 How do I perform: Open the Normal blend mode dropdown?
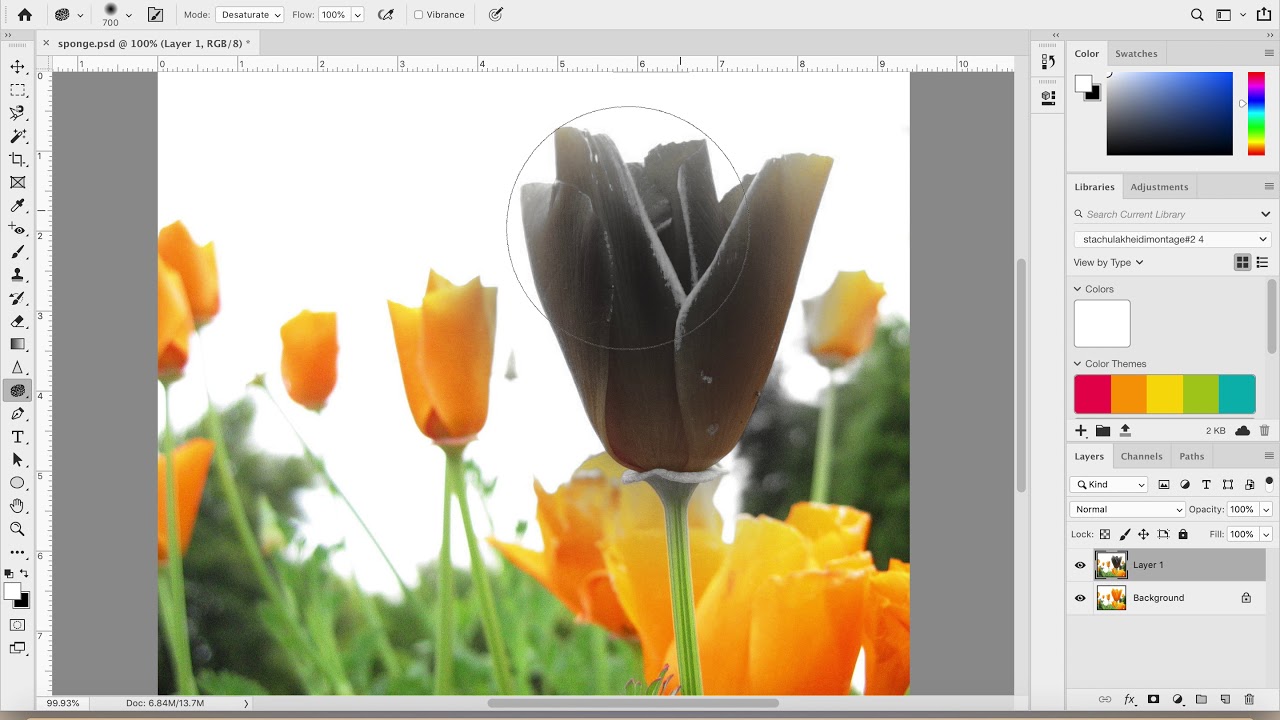pos(1127,509)
